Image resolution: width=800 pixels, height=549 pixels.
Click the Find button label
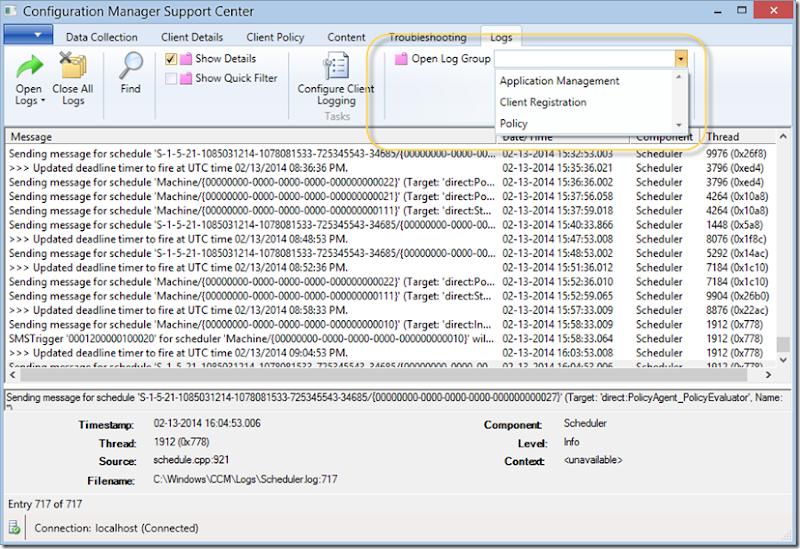pyautogui.click(x=131, y=89)
